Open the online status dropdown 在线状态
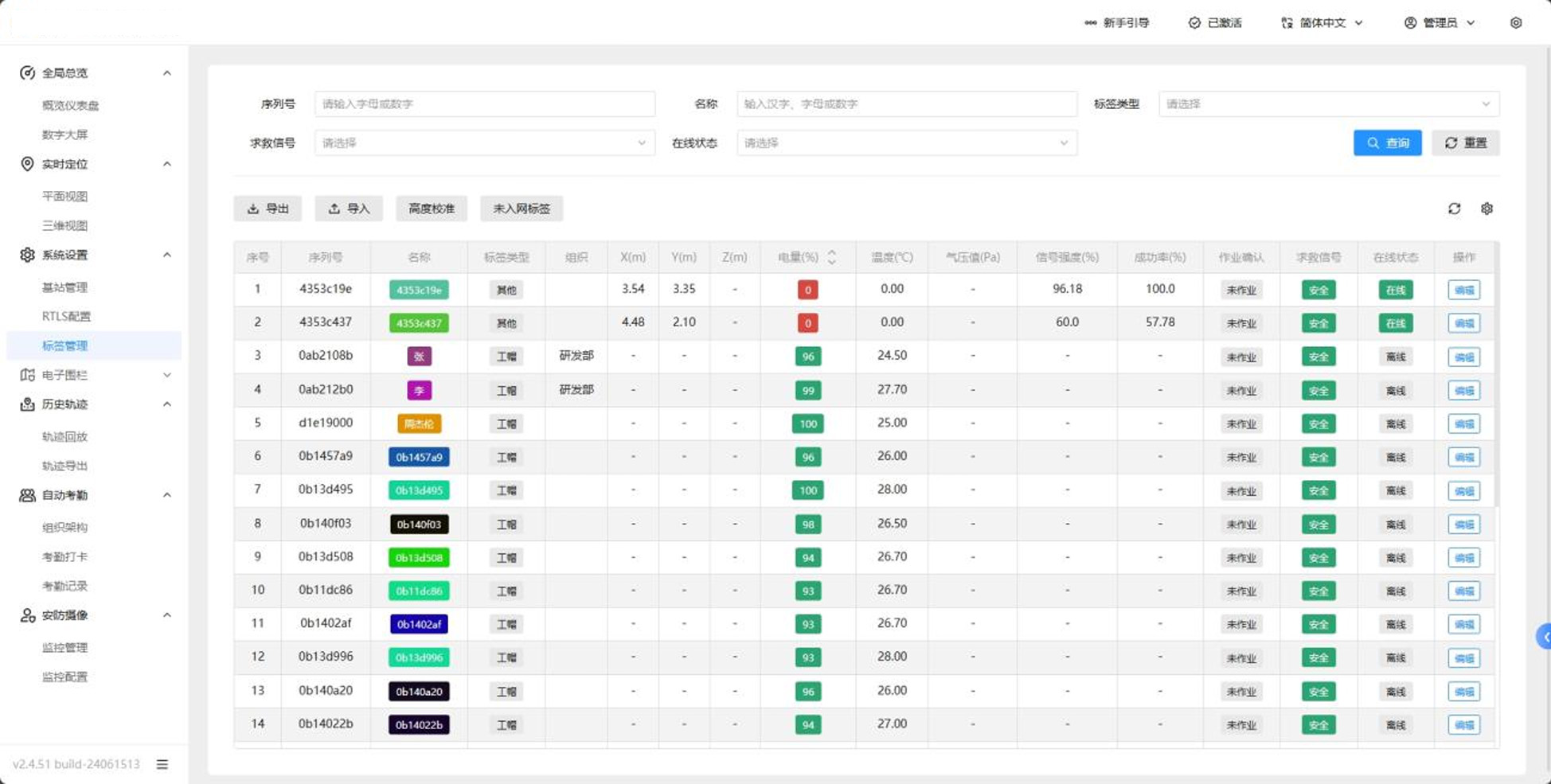The height and width of the screenshot is (784, 1551). [906, 143]
